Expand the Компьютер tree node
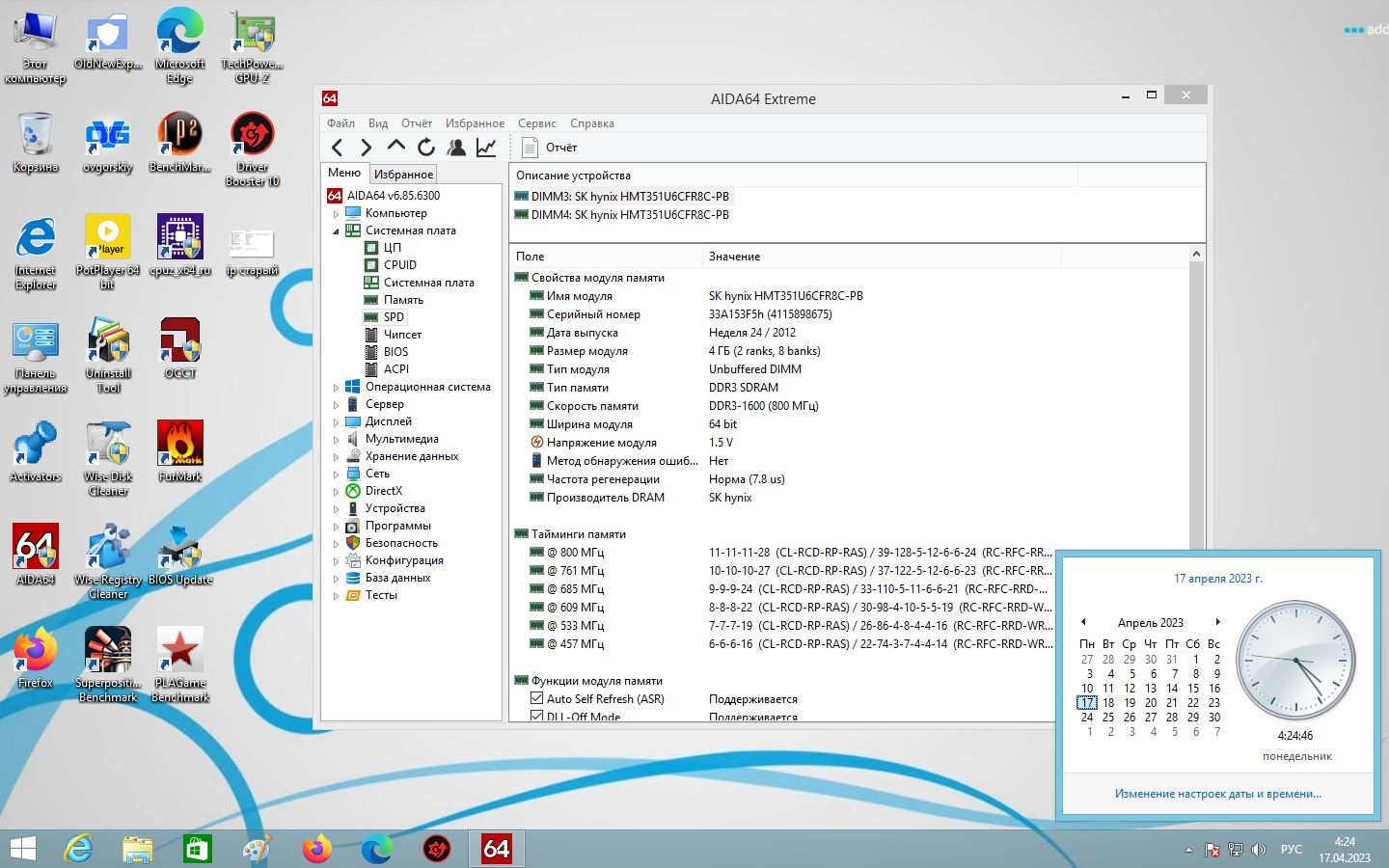The height and width of the screenshot is (868, 1389). [x=337, y=214]
